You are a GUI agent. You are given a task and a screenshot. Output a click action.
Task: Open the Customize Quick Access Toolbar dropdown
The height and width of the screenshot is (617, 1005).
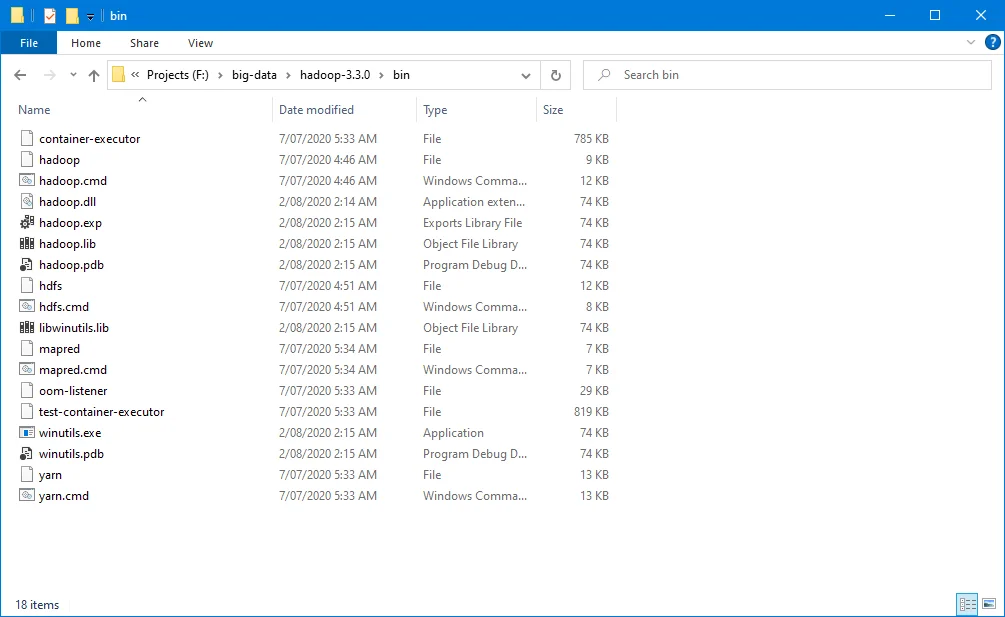pyautogui.click(x=90, y=16)
